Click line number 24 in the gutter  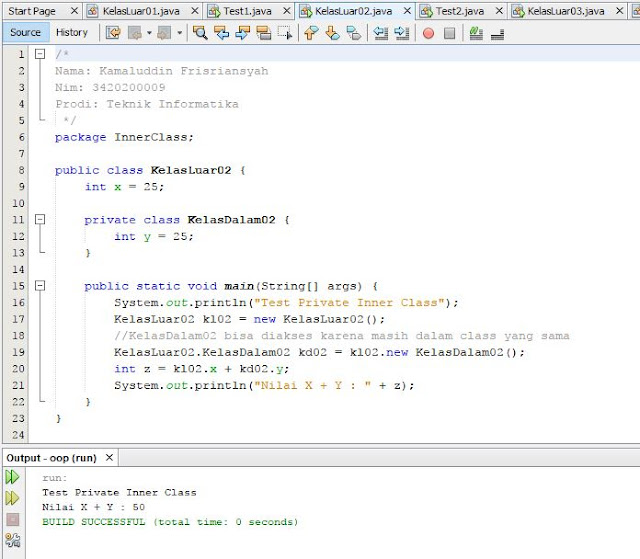pyautogui.click(x=18, y=435)
